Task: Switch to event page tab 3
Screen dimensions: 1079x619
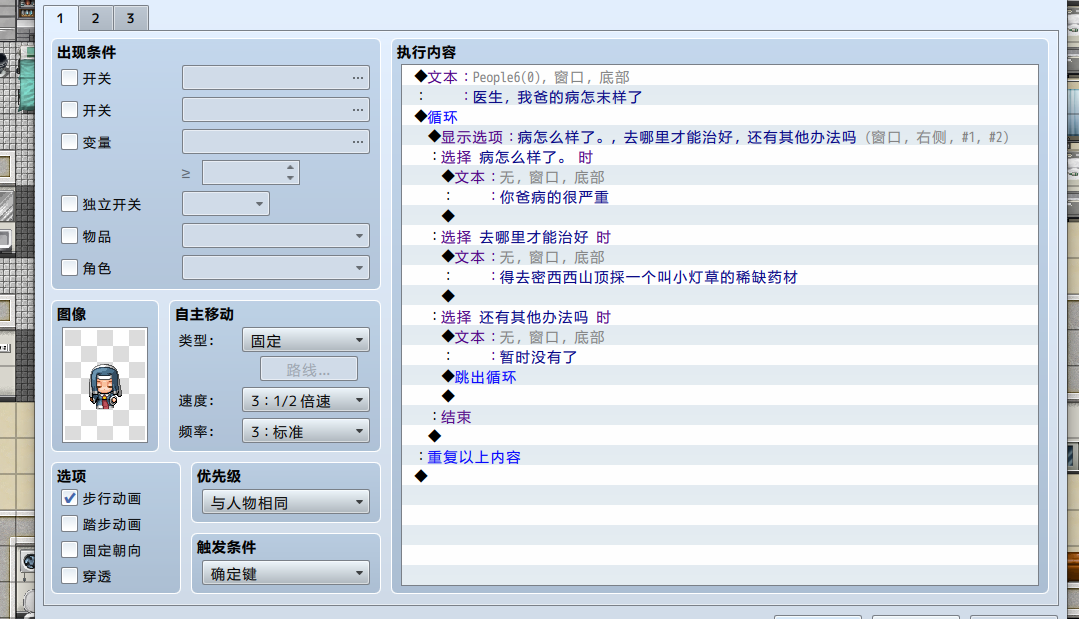Action: pyautogui.click(x=131, y=19)
